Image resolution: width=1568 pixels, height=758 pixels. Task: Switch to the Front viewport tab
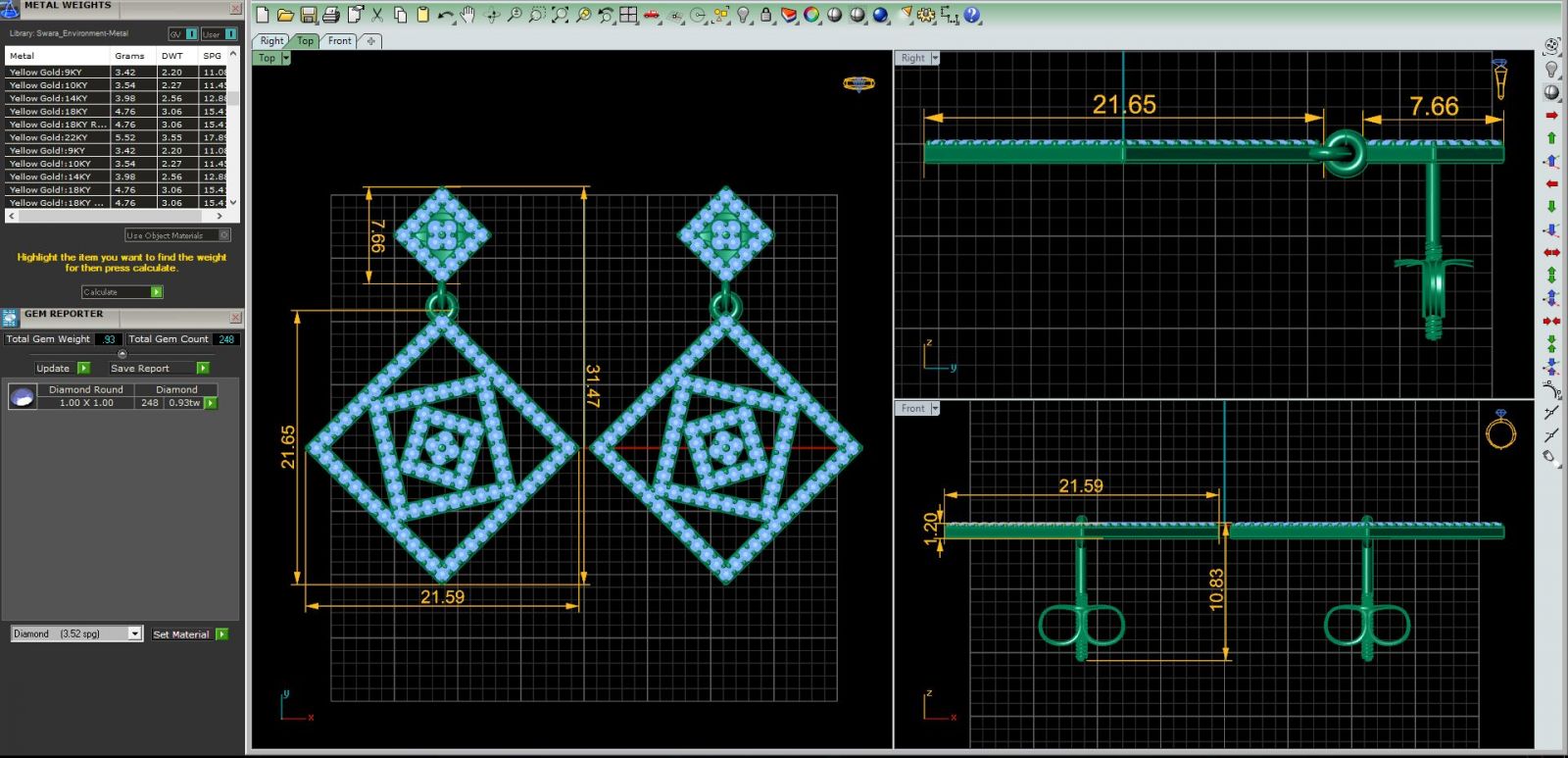[339, 41]
